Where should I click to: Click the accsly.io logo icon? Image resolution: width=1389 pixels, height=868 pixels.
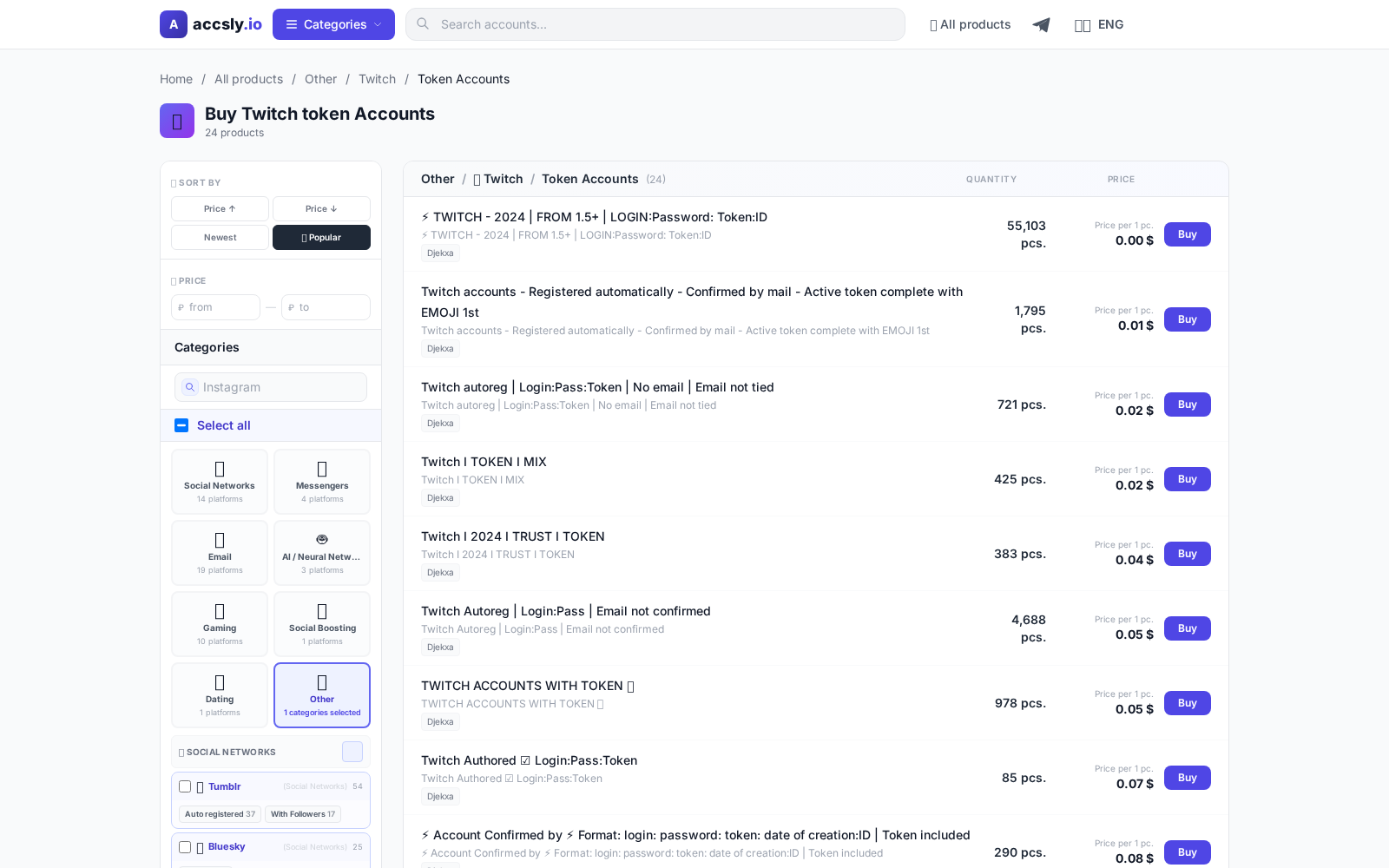[x=174, y=24]
